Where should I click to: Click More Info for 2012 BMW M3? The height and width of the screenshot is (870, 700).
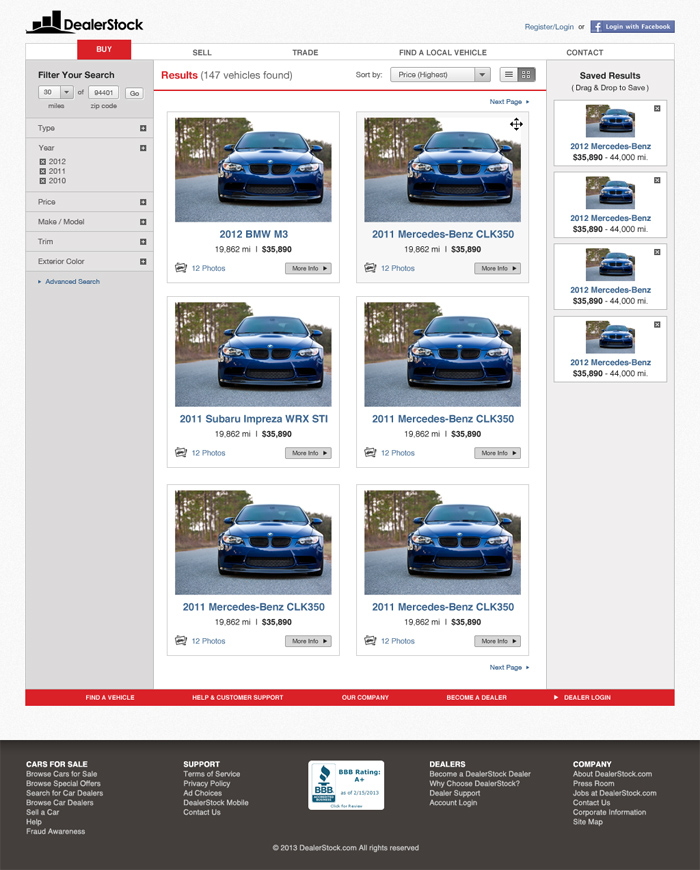pyautogui.click(x=308, y=269)
